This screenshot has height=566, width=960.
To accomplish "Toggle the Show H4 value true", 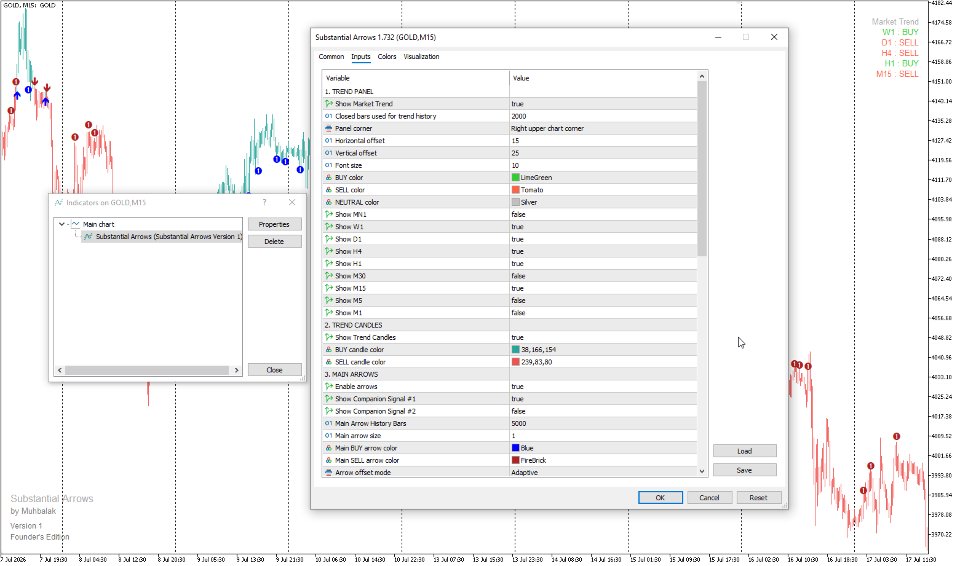I will click(603, 252).
